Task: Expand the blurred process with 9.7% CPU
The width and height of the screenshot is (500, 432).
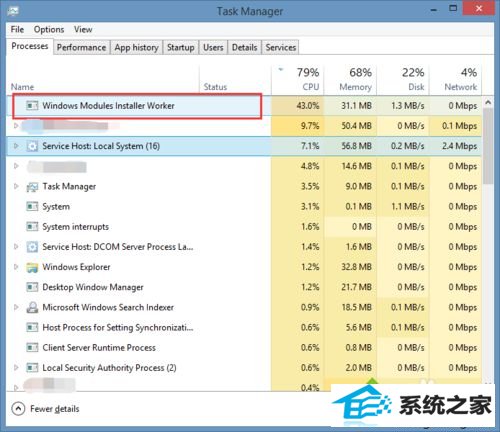Action: 16,126
